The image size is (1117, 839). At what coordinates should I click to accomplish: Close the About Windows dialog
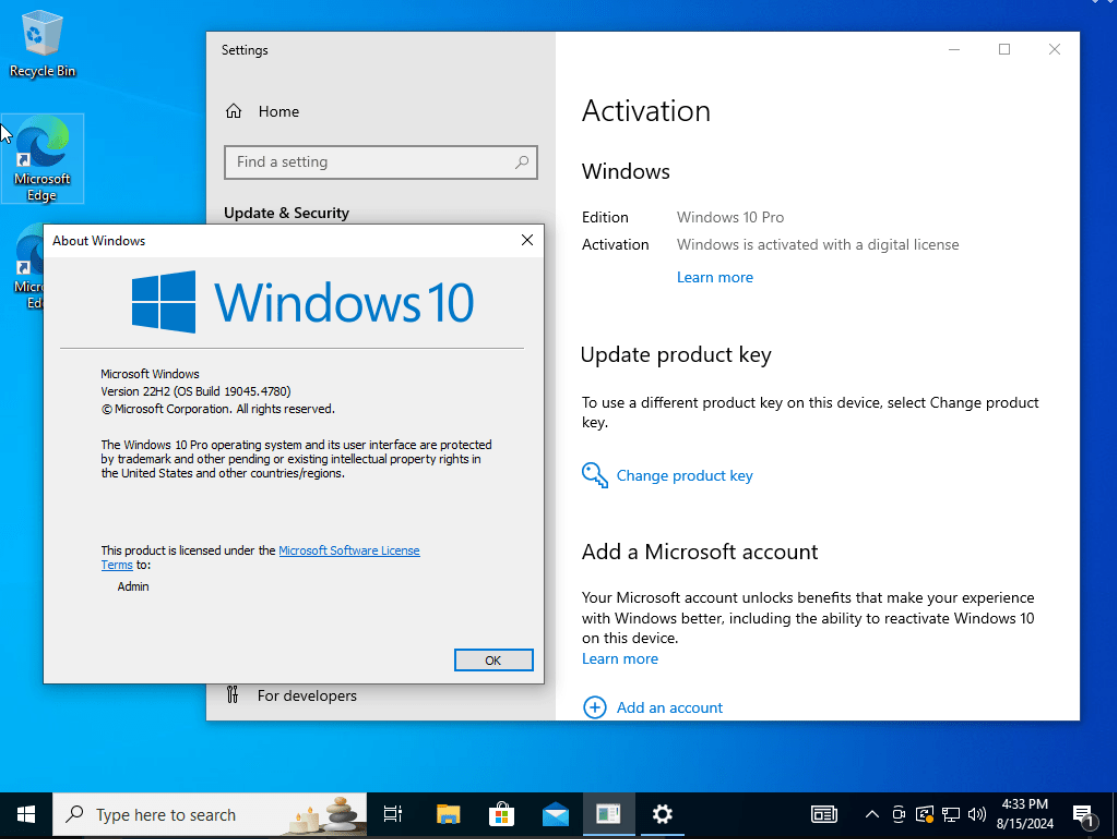[527, 240]
